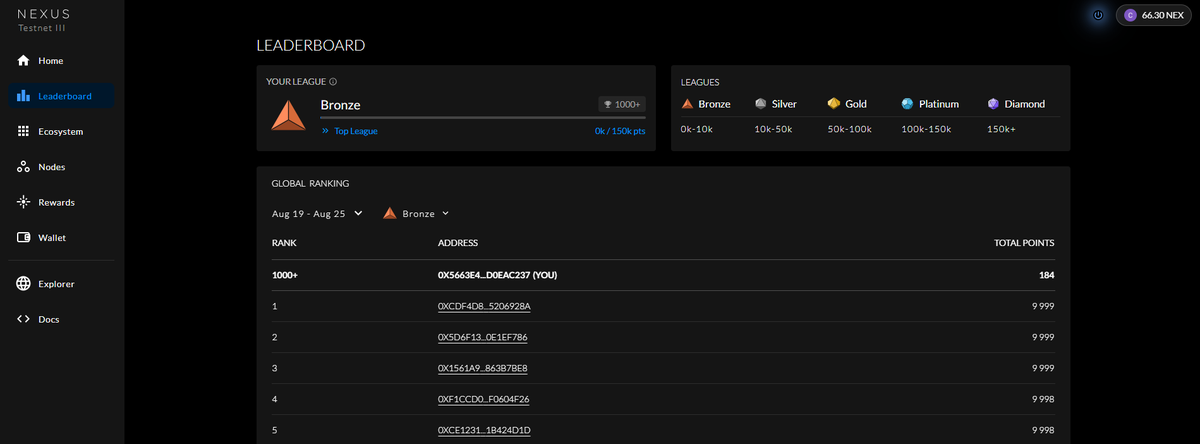Viewport: 1200px width, 444px height.
Task: Click the Platinum league gem icon
Action: pyautogui.click(x=907, y=104)
